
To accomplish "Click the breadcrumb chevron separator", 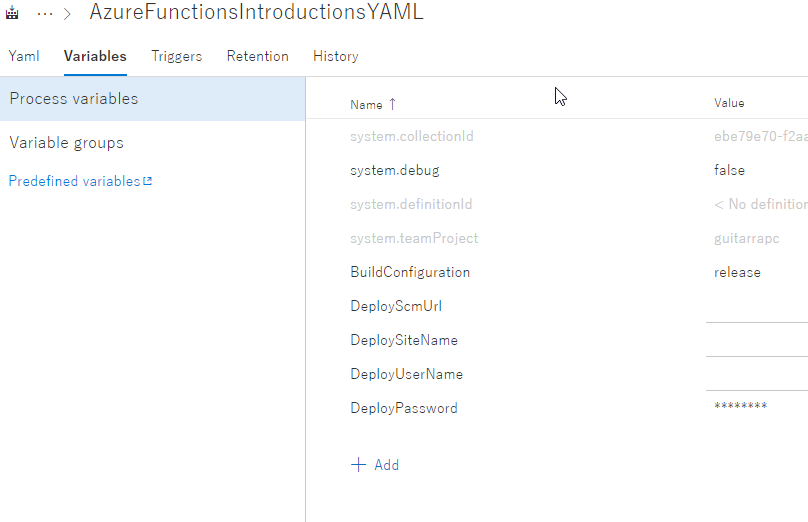I will [67, 14].
